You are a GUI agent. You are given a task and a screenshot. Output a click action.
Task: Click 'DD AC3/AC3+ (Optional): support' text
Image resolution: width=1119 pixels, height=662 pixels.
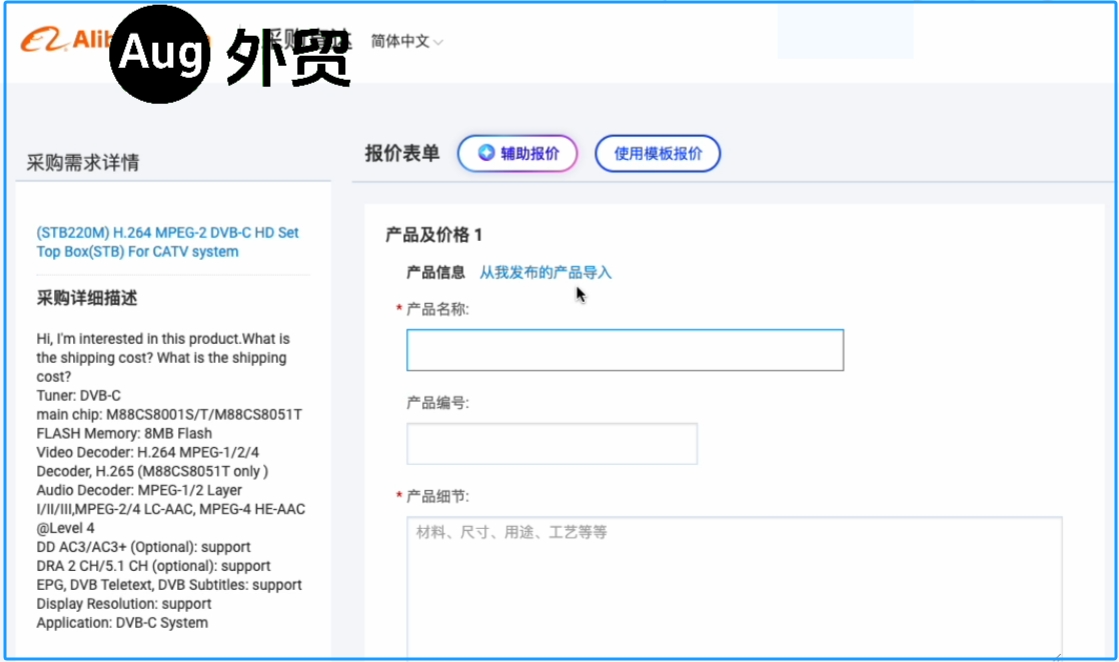pos(143,547)
